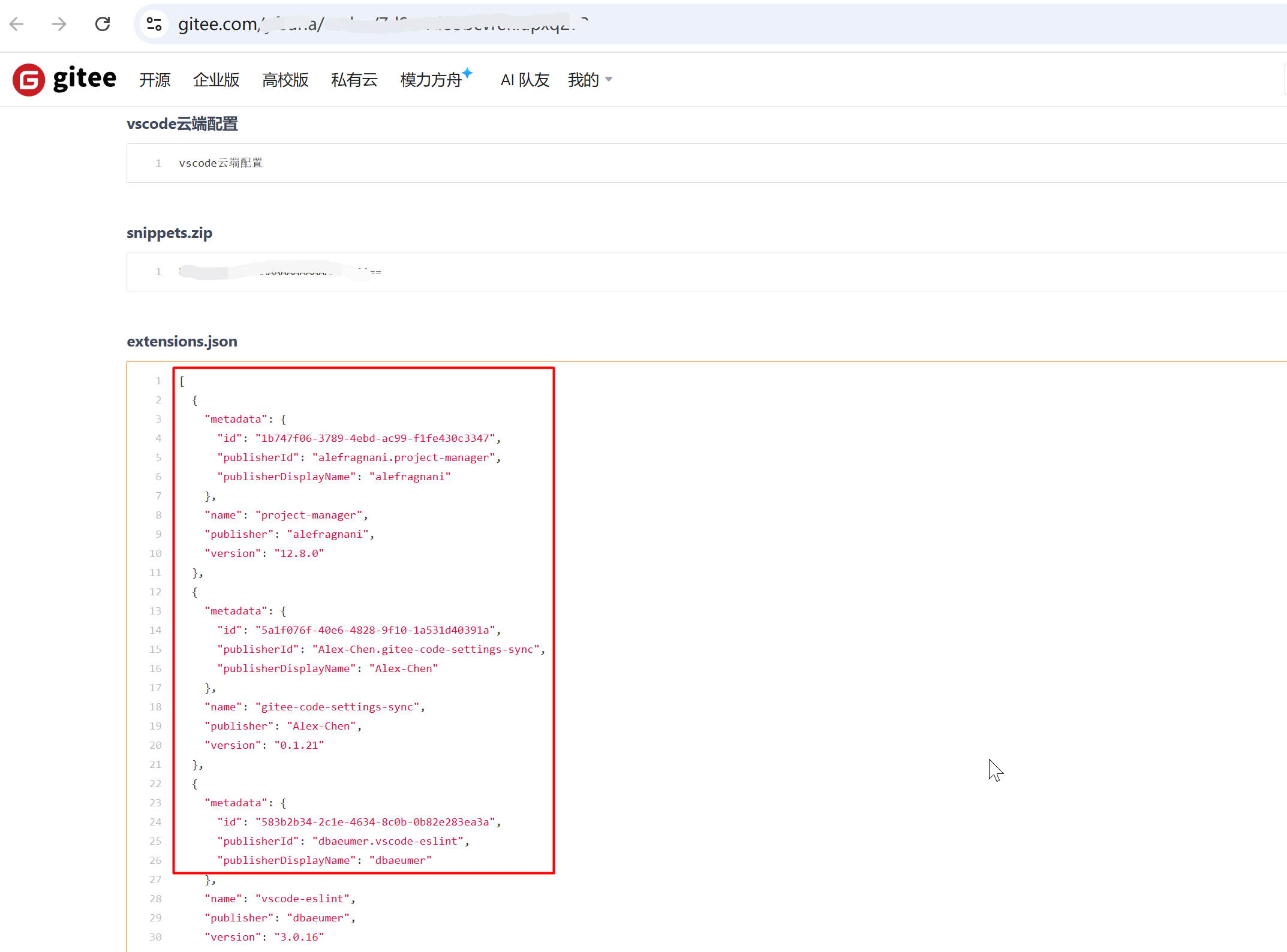Click the gitee wordmark text

(x=85, y=79)
